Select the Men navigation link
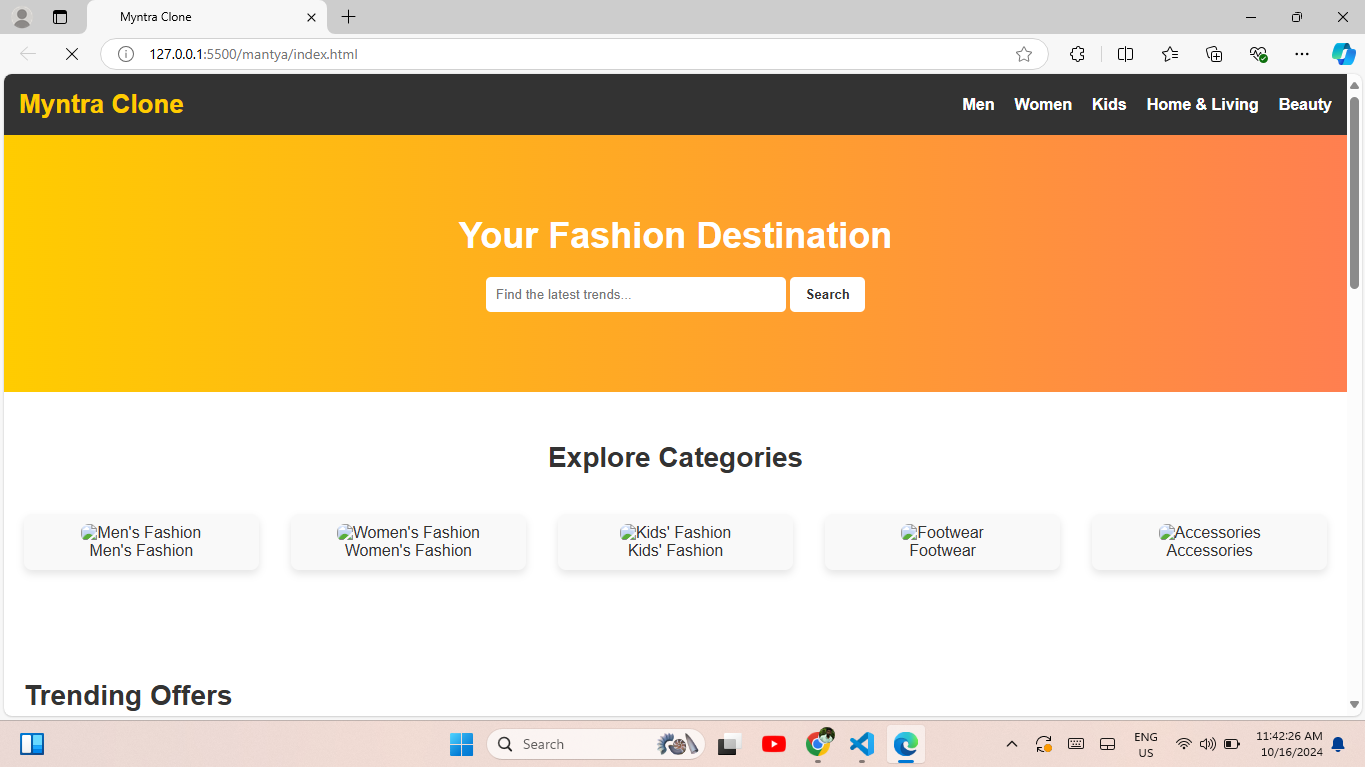Viewport: 1365px width, 767px height. pyautogui.click(x=978, y=104)
